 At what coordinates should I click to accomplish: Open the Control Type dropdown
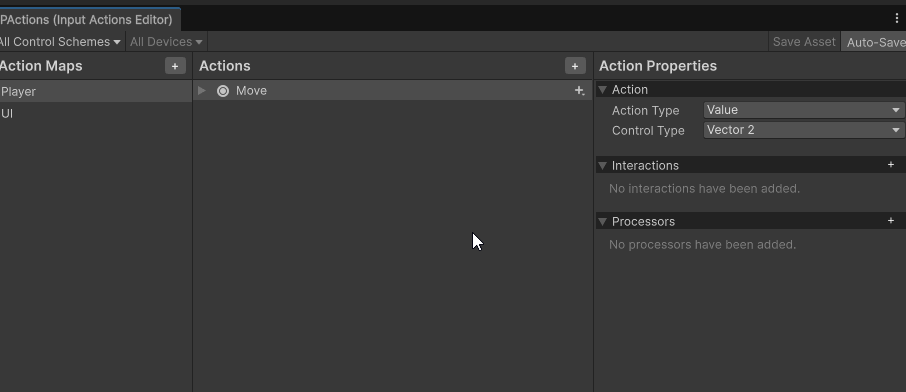coord(803,130)
